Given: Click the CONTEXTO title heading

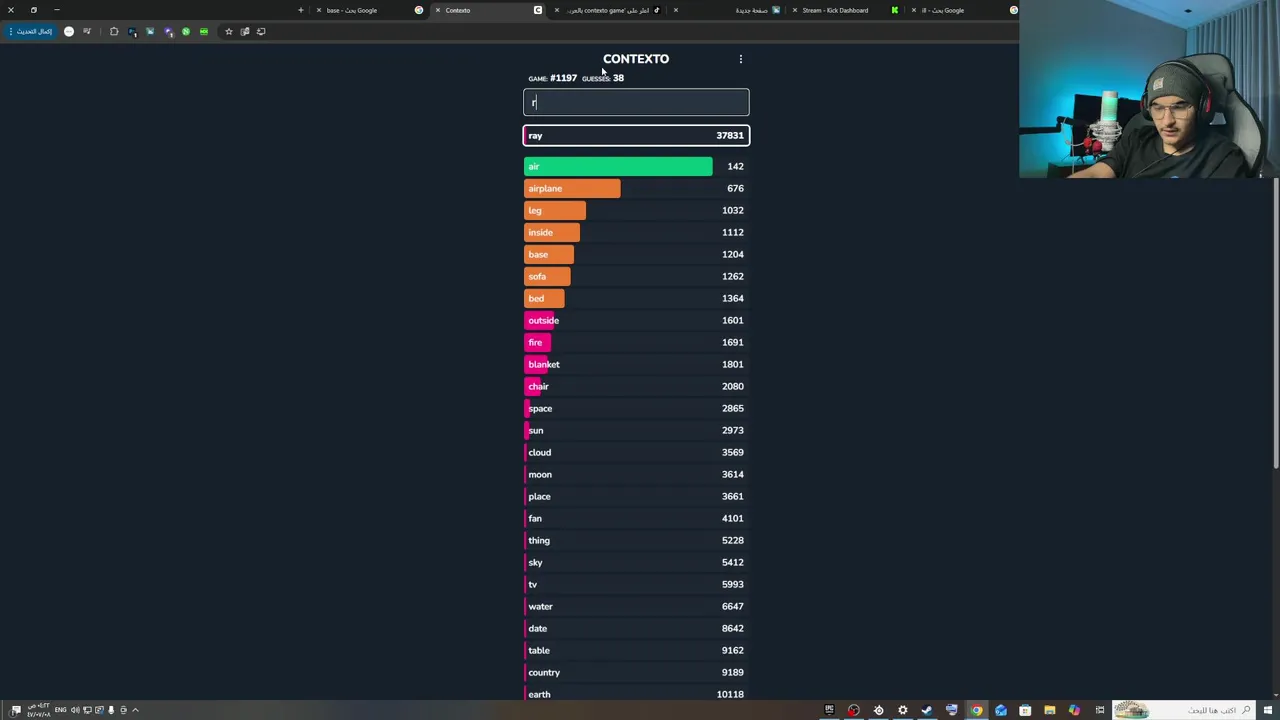Looking at the screenshot, I should pos(636,59).
